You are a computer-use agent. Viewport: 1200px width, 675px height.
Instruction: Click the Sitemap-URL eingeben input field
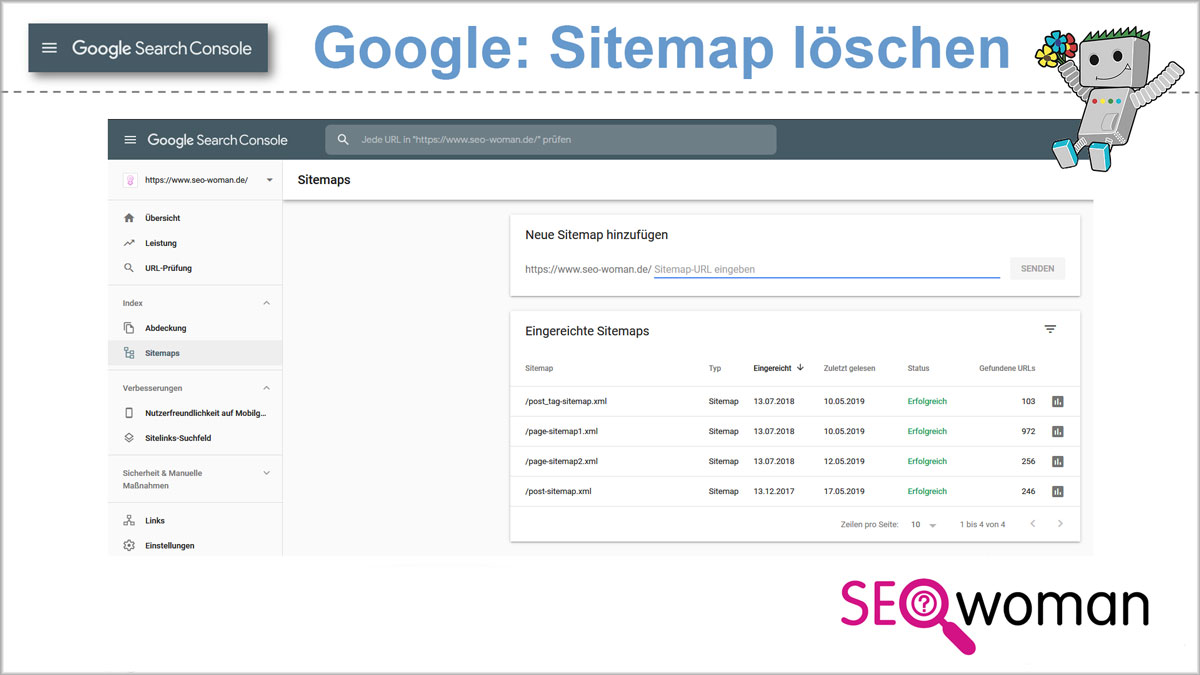[x=827, y=269]
